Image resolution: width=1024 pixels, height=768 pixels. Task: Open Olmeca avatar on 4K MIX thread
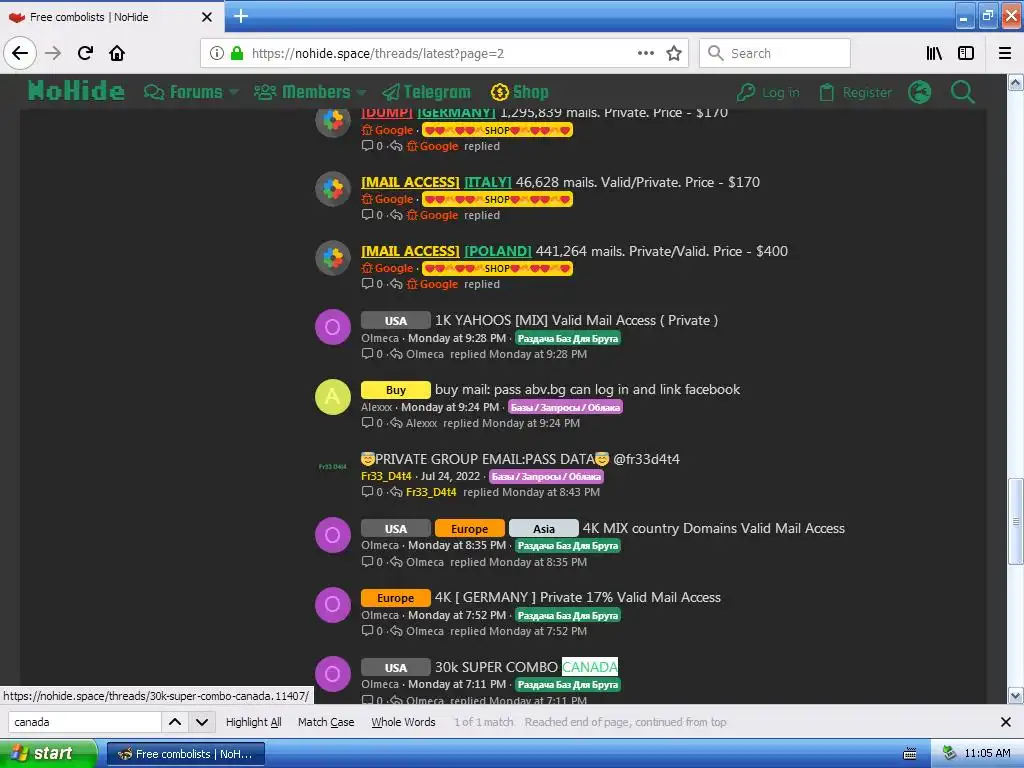pyautogui.click(x=333, y=536)
